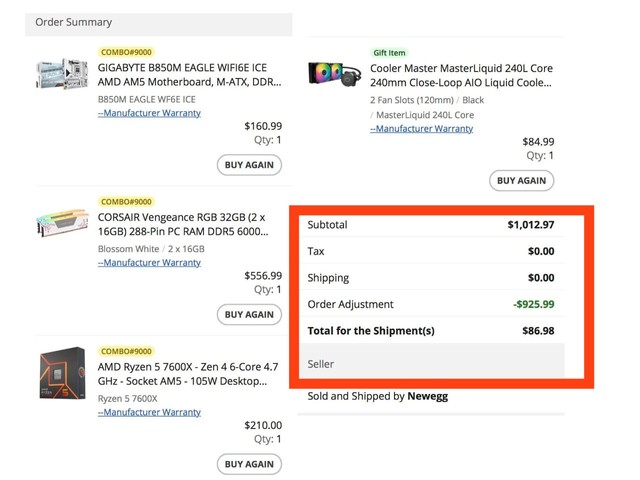Click the Tax $0.00 value

(541, 251)
